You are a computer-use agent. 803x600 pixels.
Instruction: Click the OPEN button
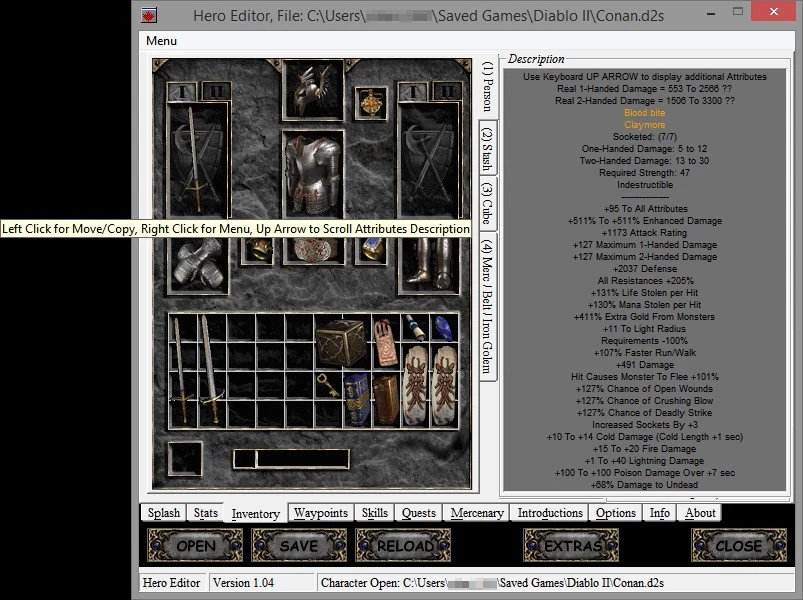(x=196, y=546)
